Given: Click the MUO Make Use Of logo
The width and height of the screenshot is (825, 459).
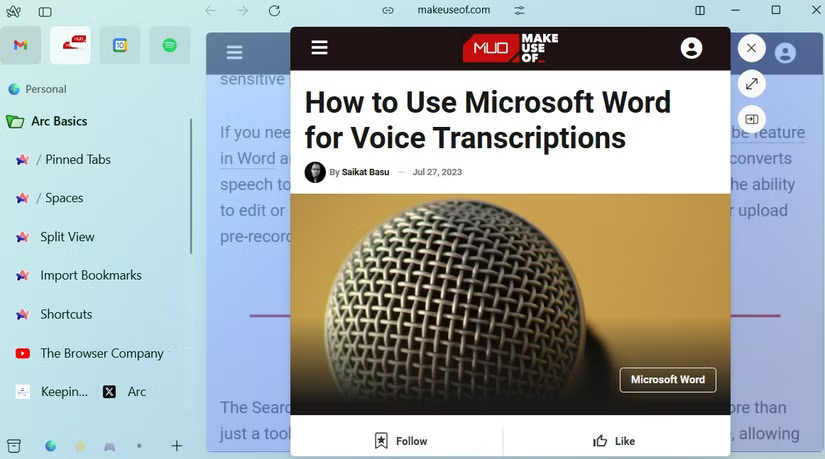Looking at the screenshot, I should click(510, 48).
